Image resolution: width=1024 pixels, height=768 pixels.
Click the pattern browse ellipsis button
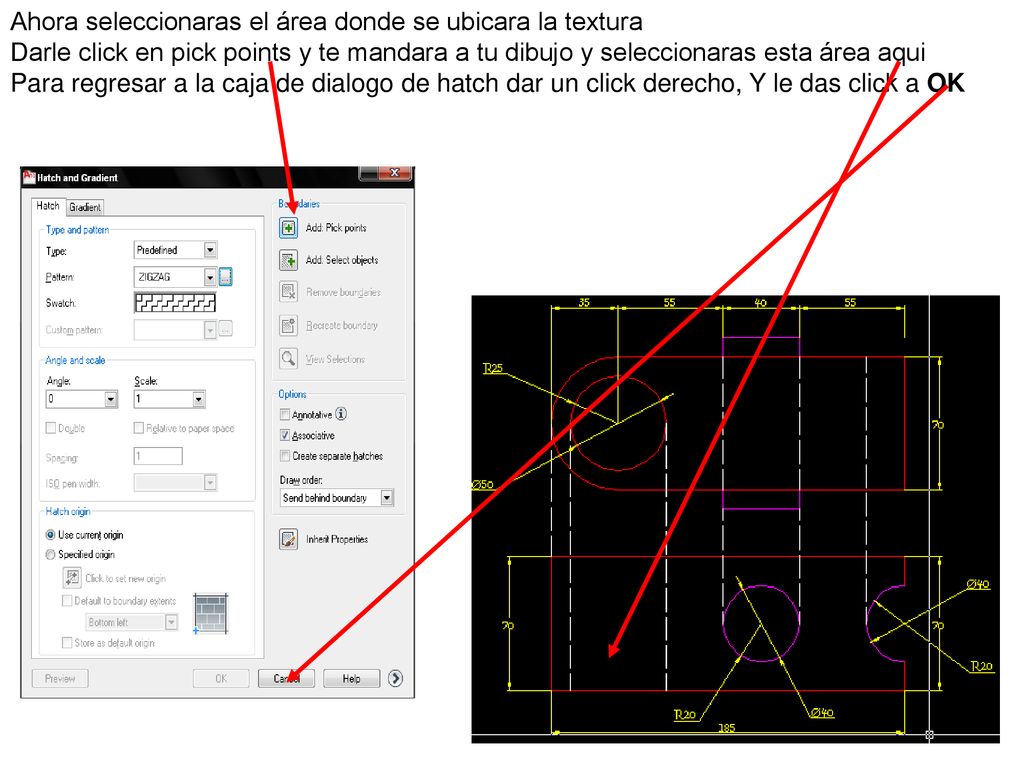[225, 277]
